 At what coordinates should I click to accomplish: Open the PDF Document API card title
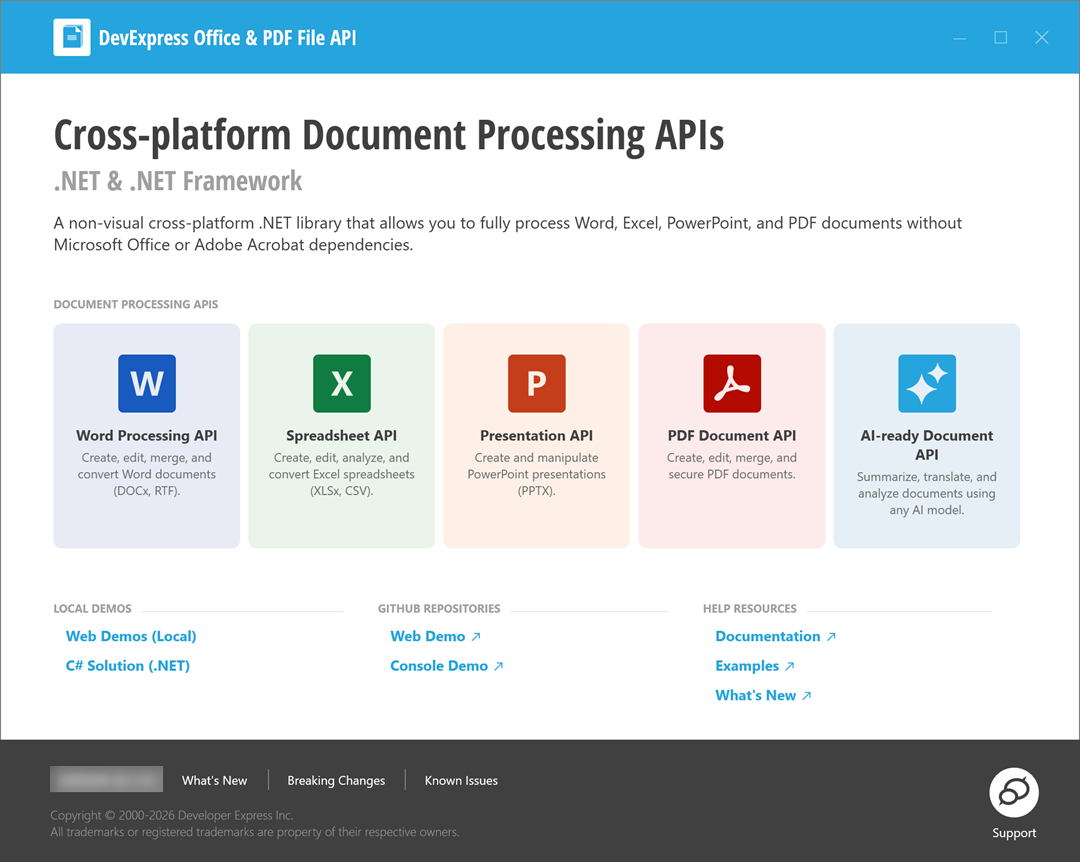tap(731, 435)
